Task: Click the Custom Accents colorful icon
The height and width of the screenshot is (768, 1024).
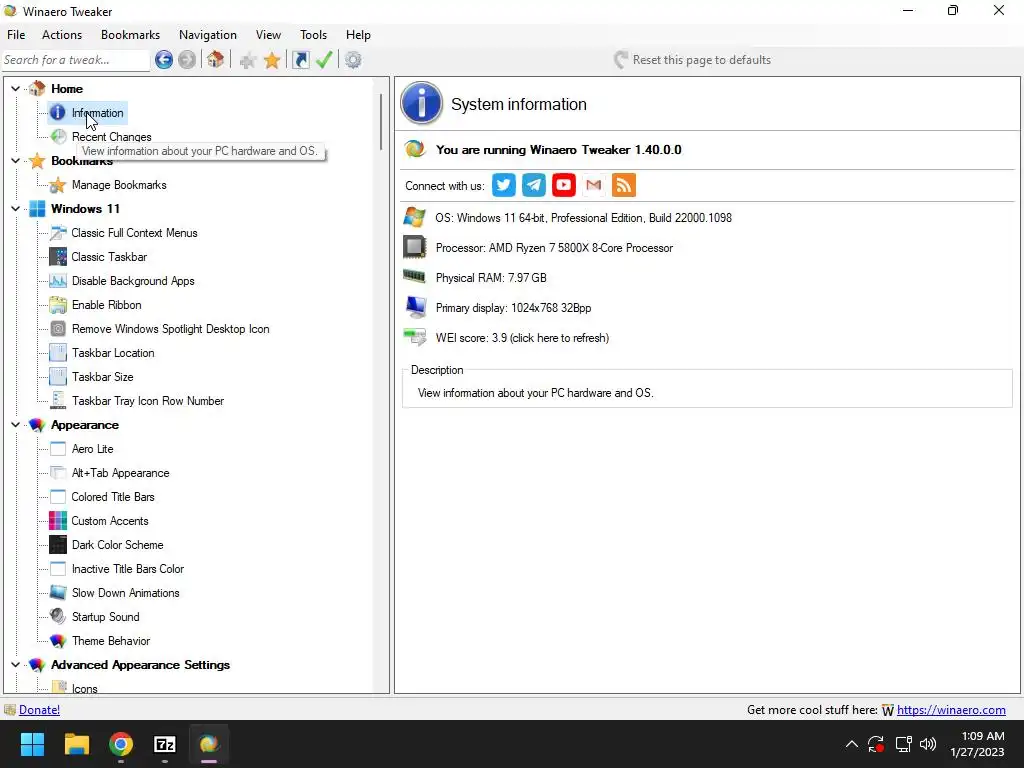Action: coord(58,521)
